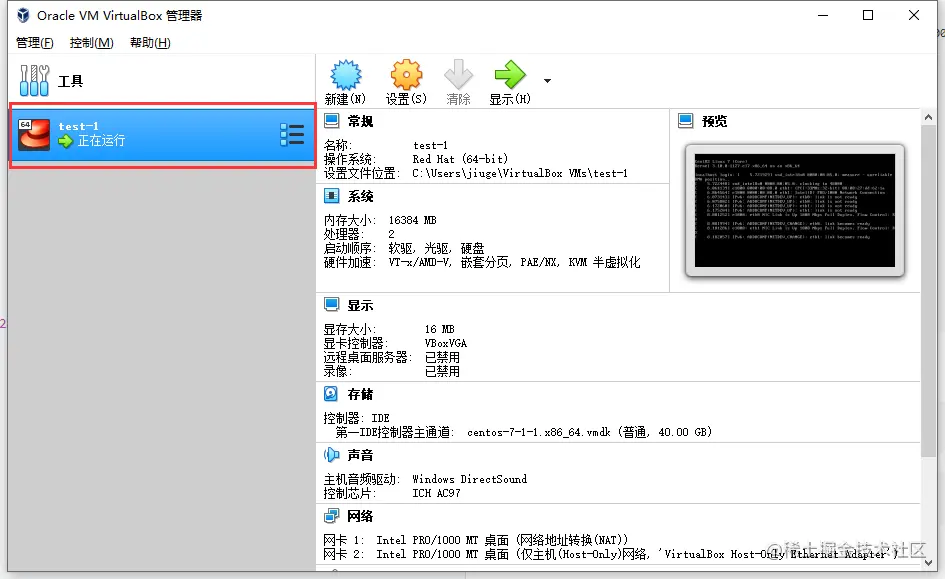The image size is (945, 579).
Task: Open the 声音 section heading link
Action: point(360,455)
